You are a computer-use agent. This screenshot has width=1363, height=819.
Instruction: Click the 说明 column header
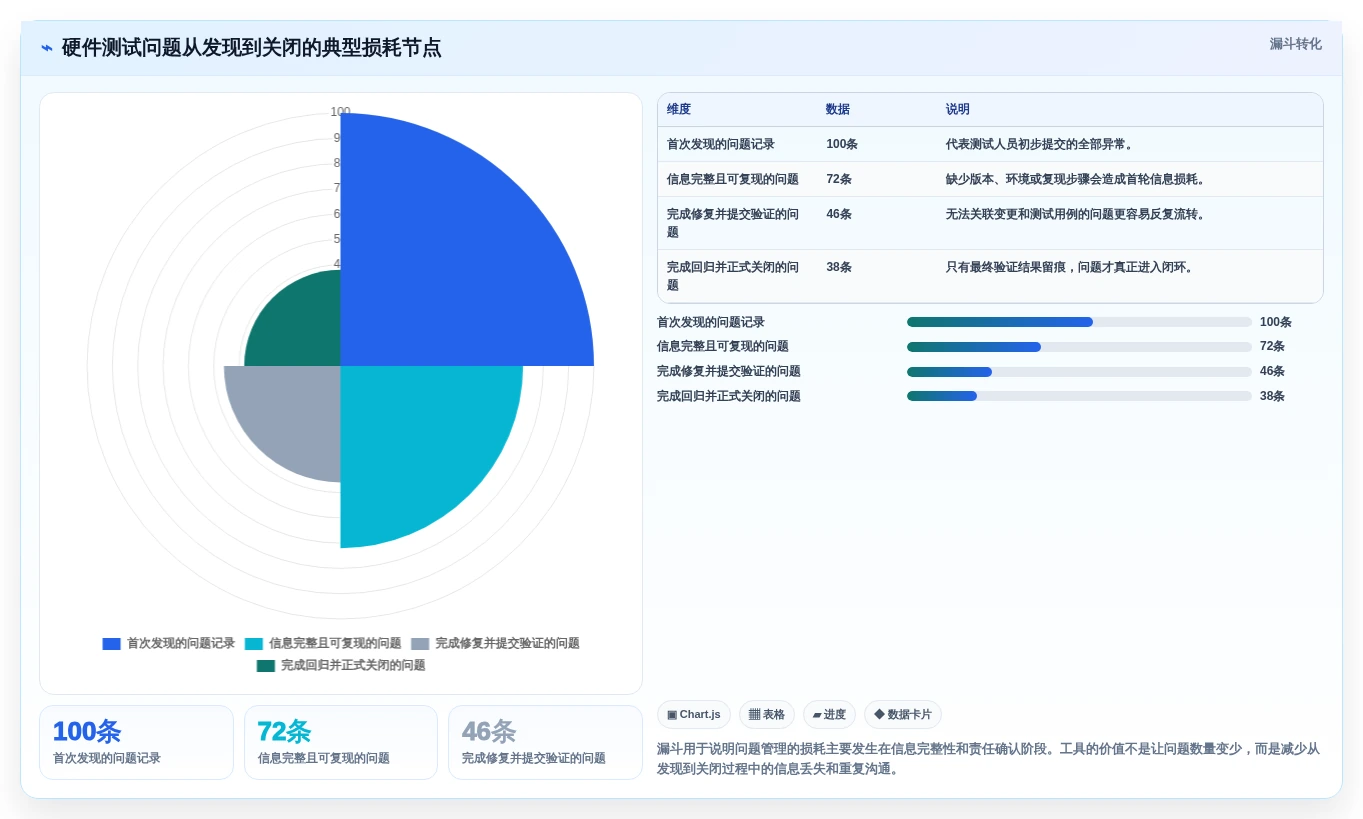pos(958,110)
